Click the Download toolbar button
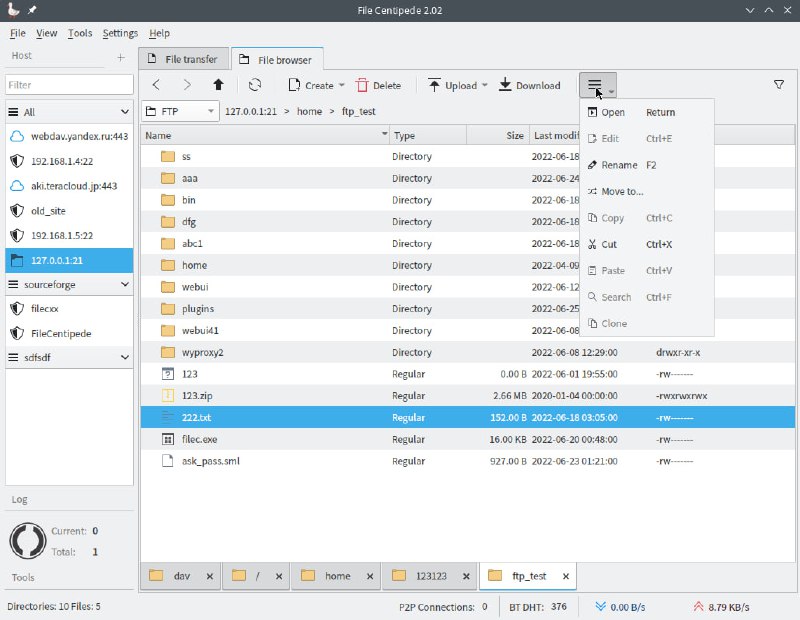This screenshot has width=800, height=620. click(x=530, y=86)
